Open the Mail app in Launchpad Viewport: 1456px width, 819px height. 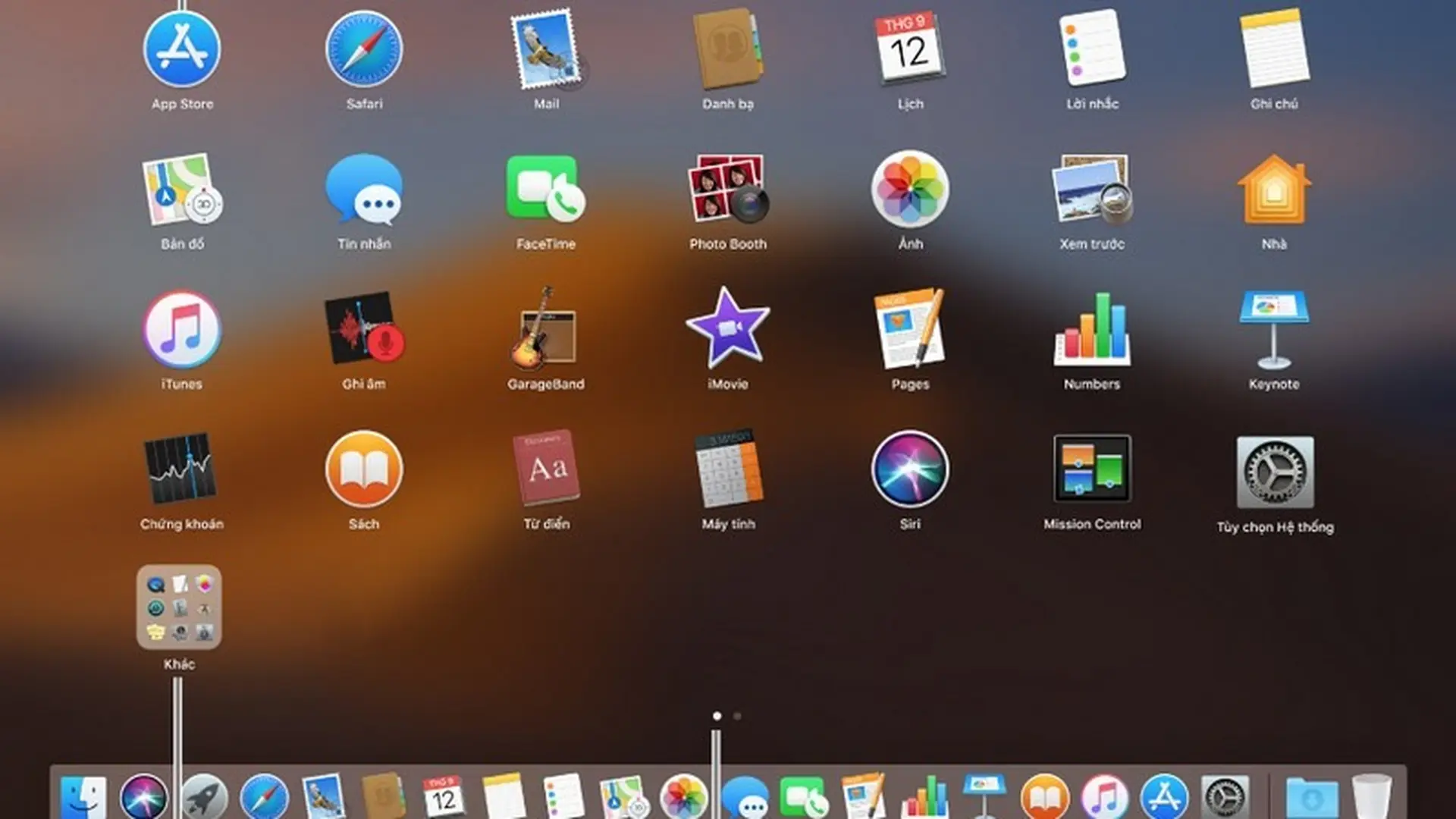coord(546,49)
